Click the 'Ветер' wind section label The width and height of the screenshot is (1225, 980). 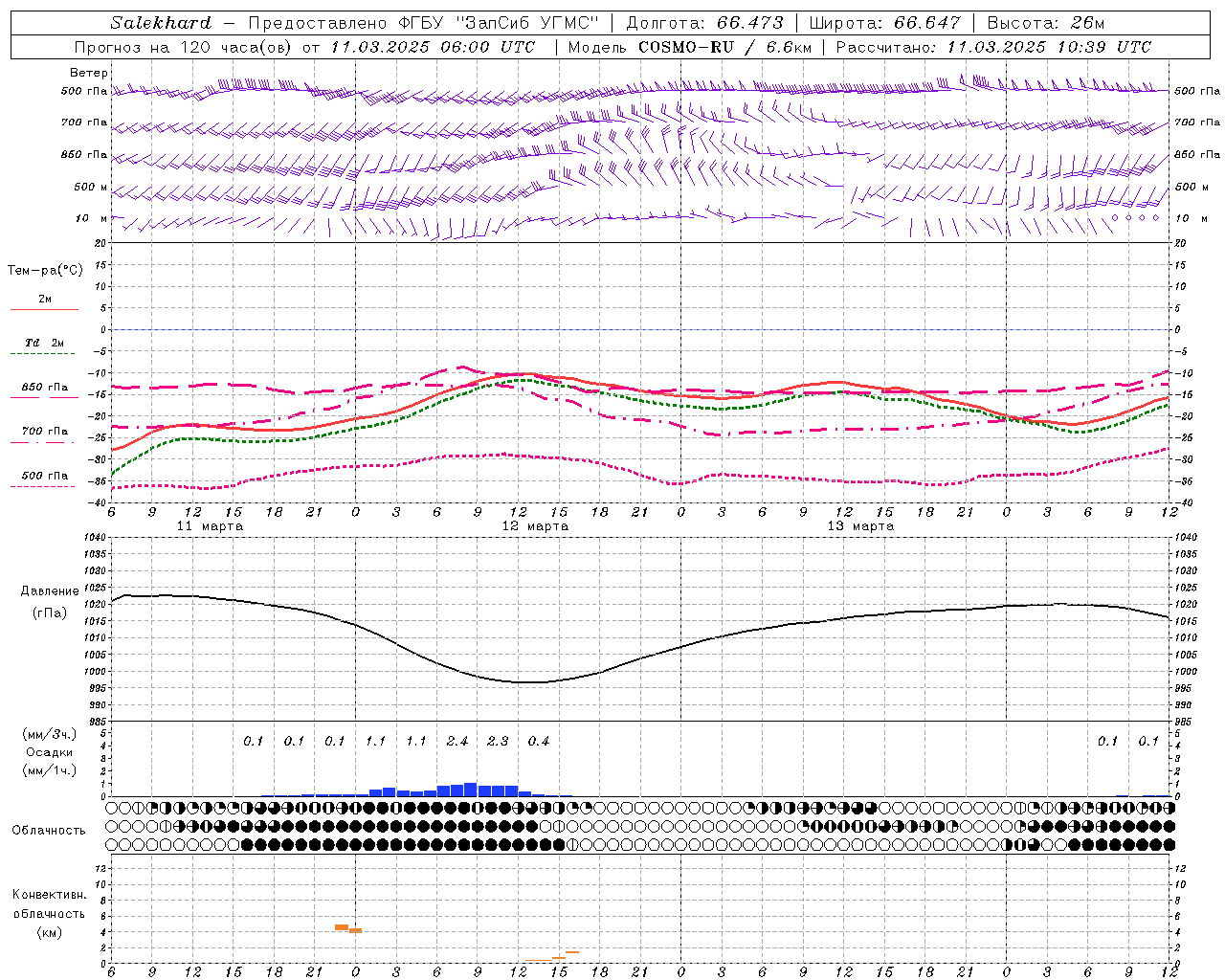click(89, 73)
